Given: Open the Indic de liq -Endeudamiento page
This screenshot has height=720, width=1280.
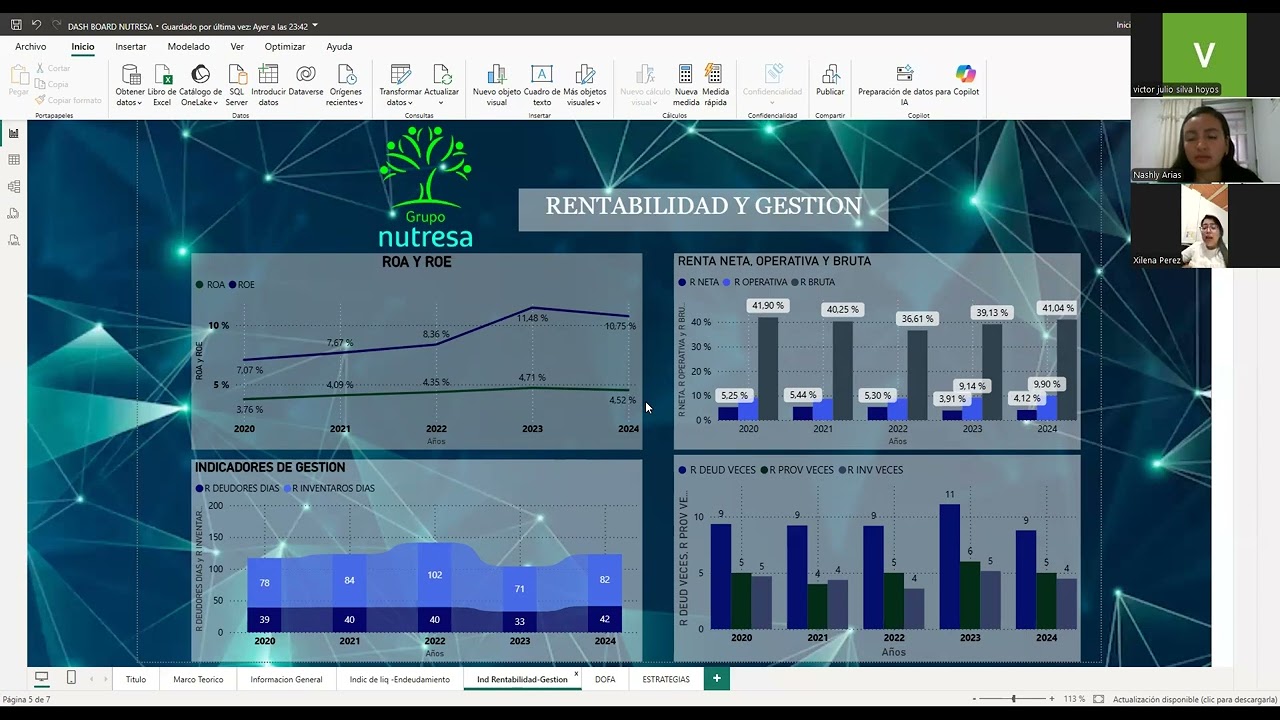Looking at the screenshot, I should click(x=400, y=679).
